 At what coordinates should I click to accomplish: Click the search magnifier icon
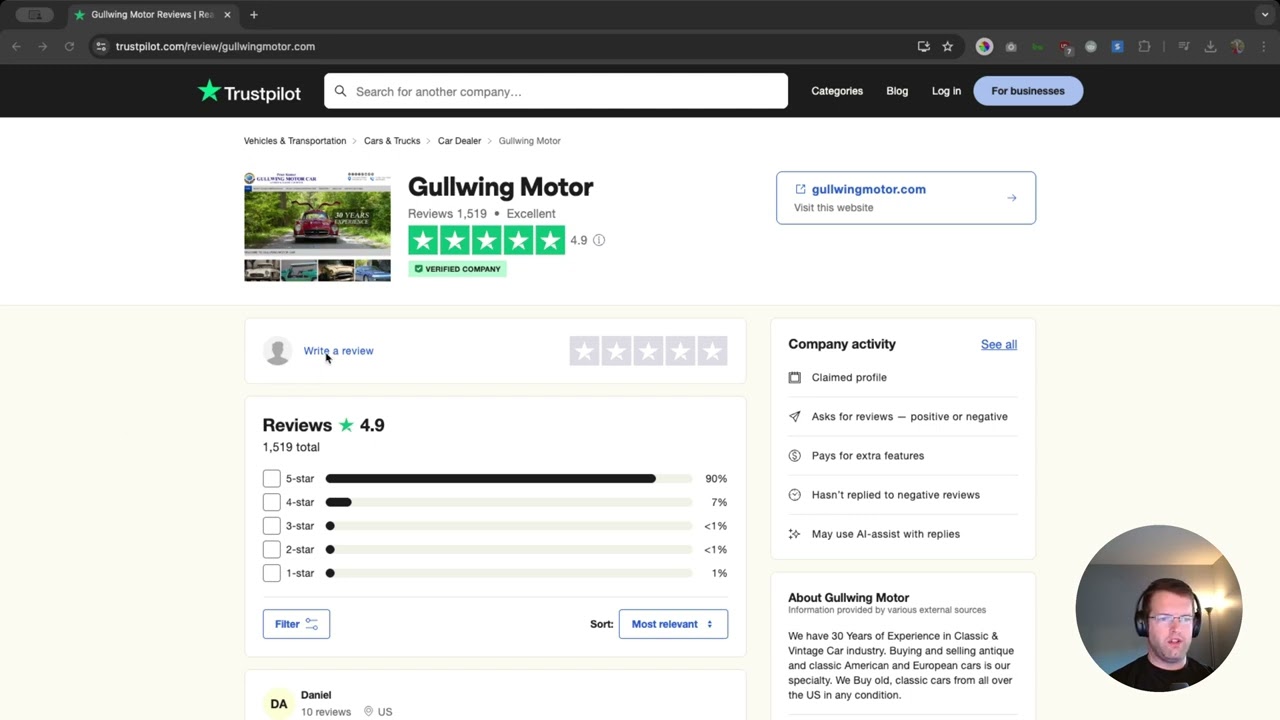point(340,91)
